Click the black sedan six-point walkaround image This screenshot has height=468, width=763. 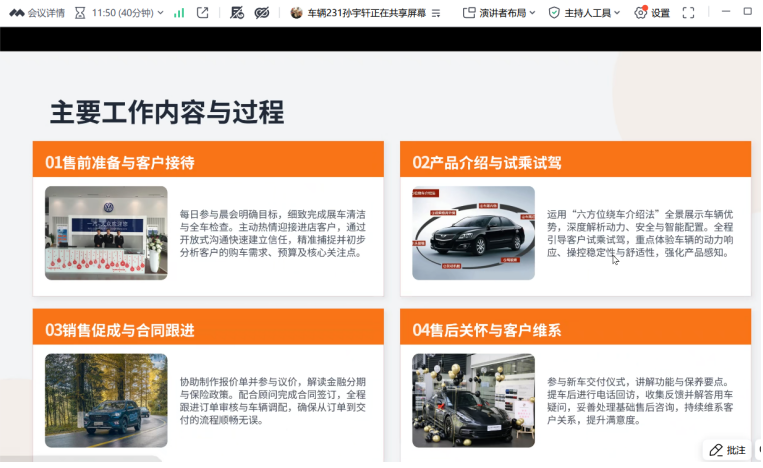click(473, 233)
